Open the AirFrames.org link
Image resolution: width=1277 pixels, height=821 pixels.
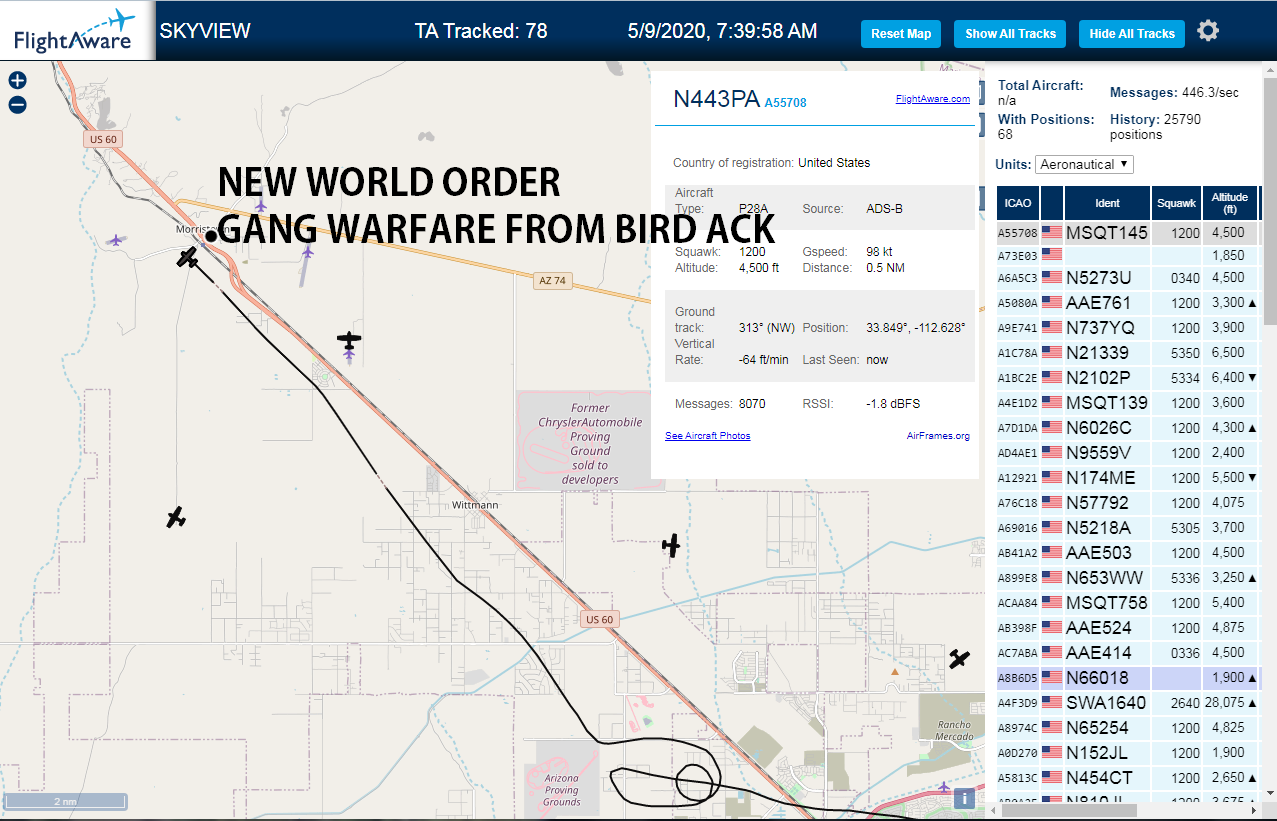coord(938,436)
